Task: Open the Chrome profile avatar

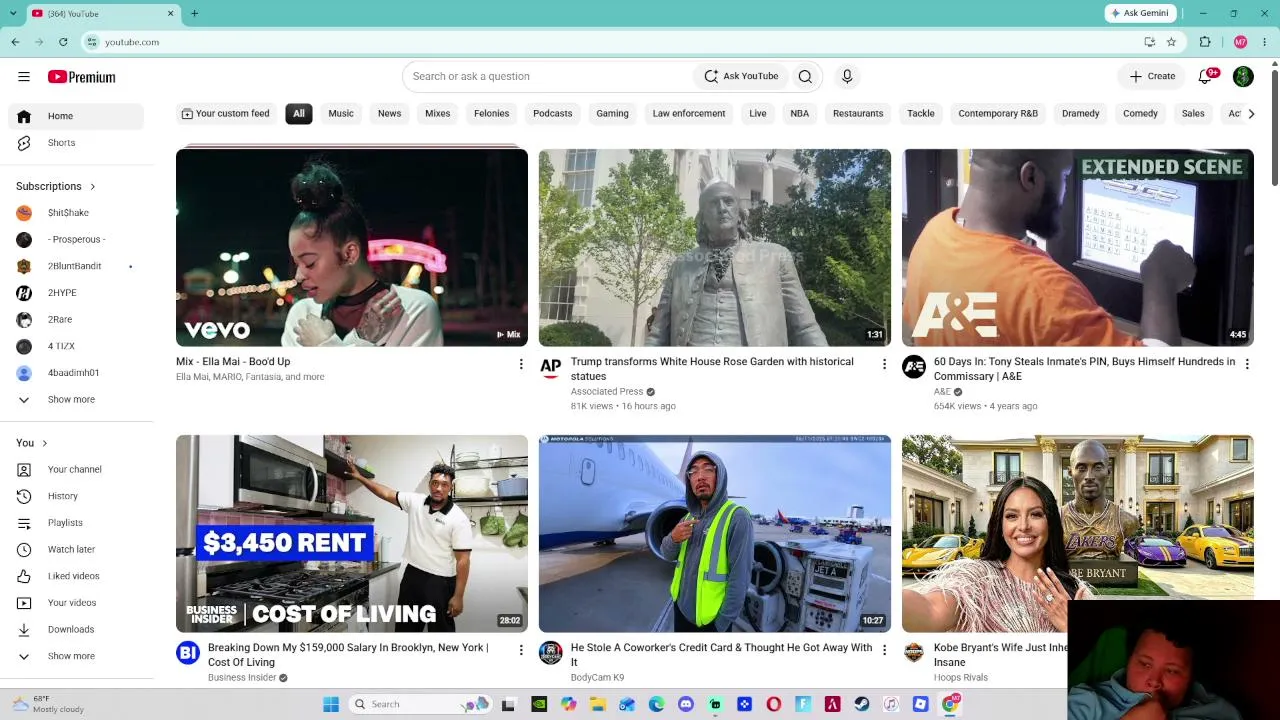Action: point(1240,42)
